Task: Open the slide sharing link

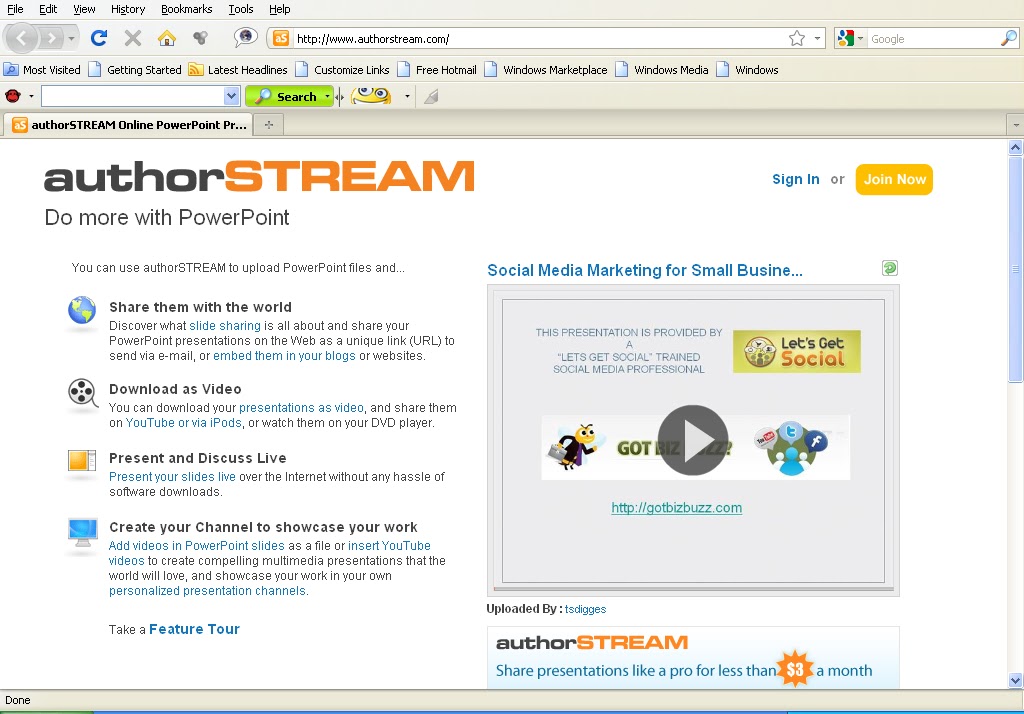Action: click(225, 325)
